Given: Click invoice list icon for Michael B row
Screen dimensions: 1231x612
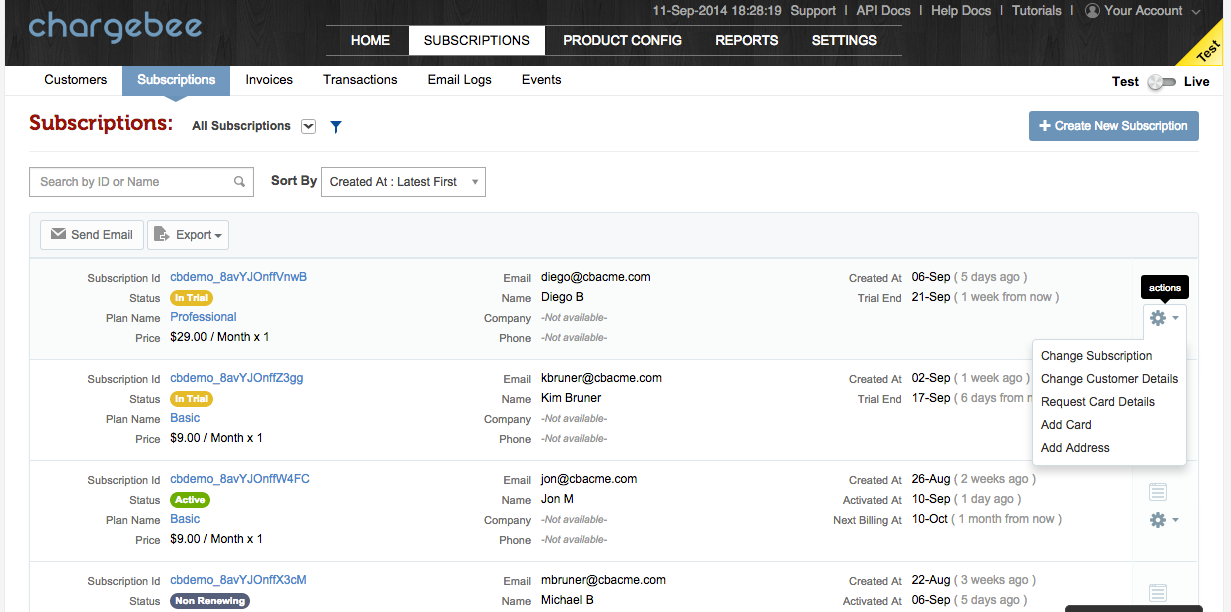Looking at the screenshot, I should coord(1158,593).
